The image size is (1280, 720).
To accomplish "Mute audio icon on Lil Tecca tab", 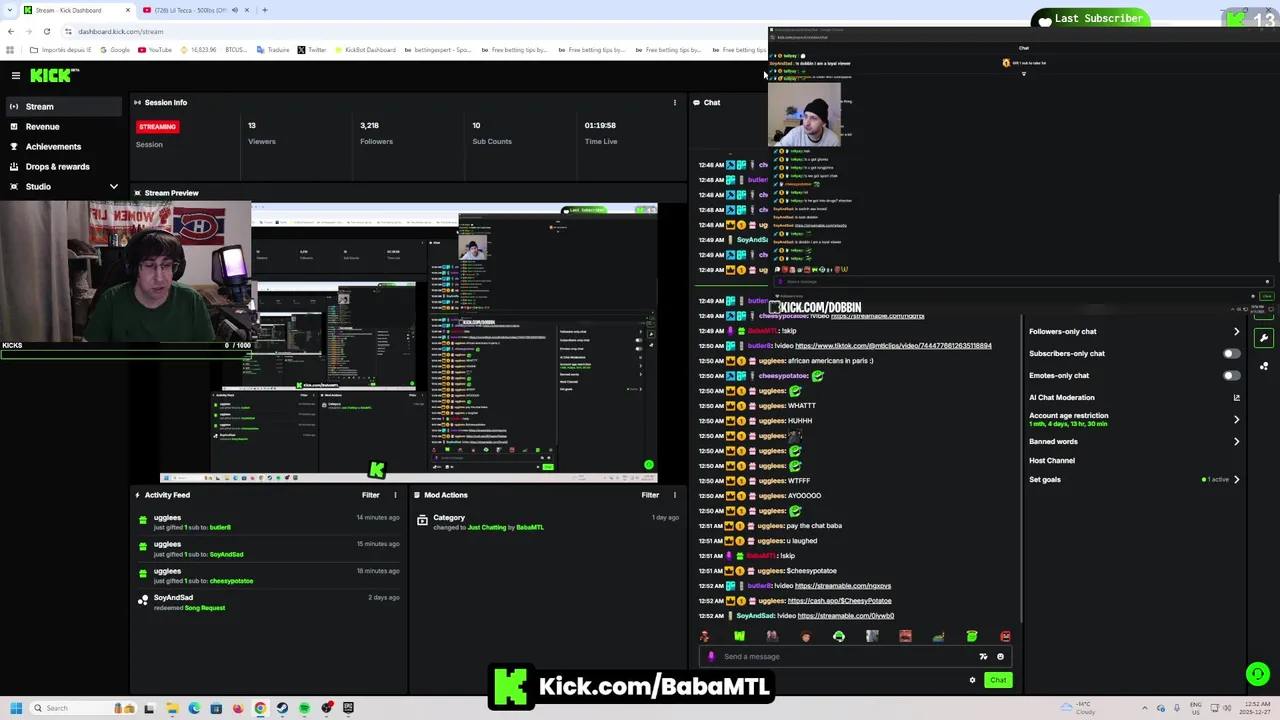I will pos(235,10).
